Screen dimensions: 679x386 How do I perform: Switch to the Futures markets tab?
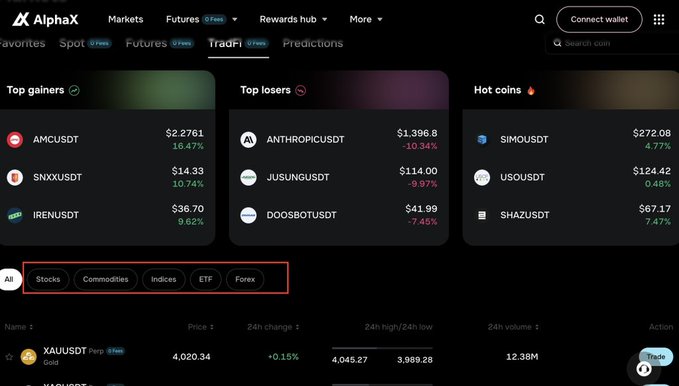(159, 43)
